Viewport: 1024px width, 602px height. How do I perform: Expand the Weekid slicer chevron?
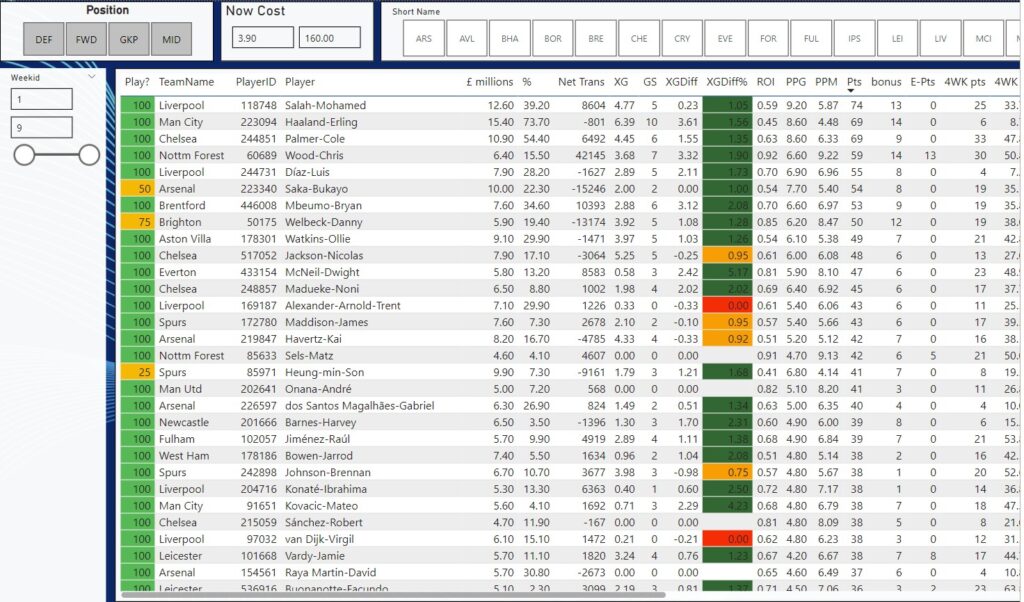(x=92, y=76)
